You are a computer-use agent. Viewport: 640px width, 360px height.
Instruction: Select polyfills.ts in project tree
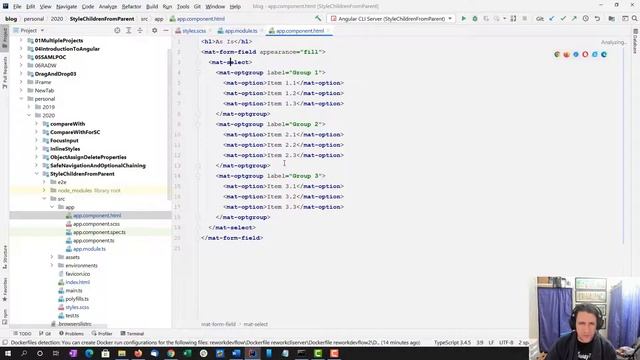(77, 299)
